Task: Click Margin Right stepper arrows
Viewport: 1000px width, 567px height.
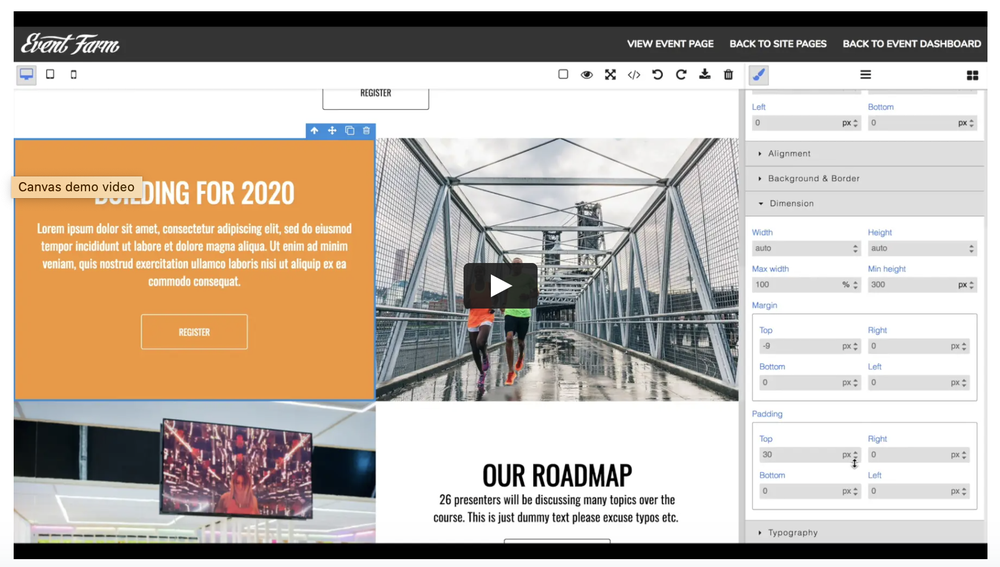Action: point(964,346)
